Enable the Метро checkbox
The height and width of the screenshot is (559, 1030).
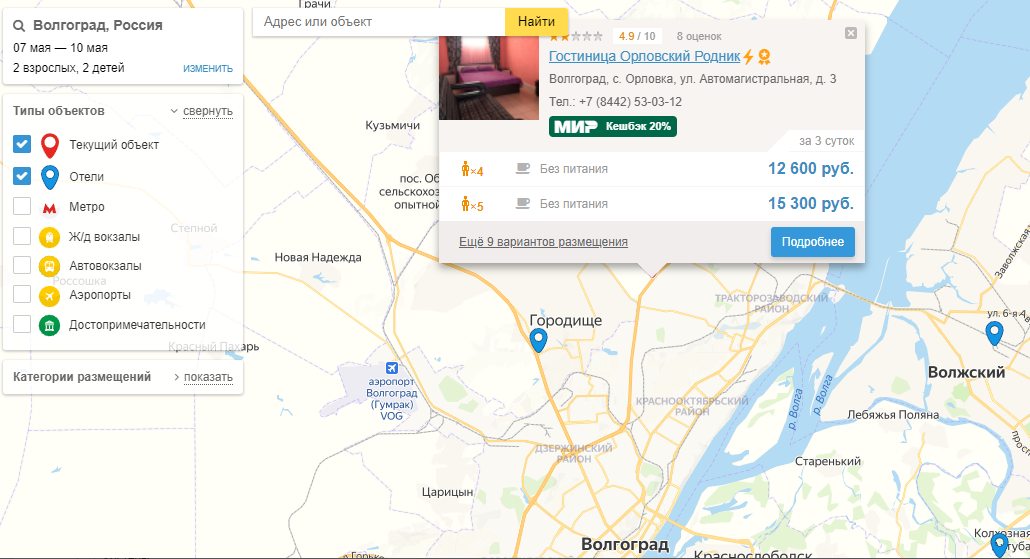tap(22, 206)
